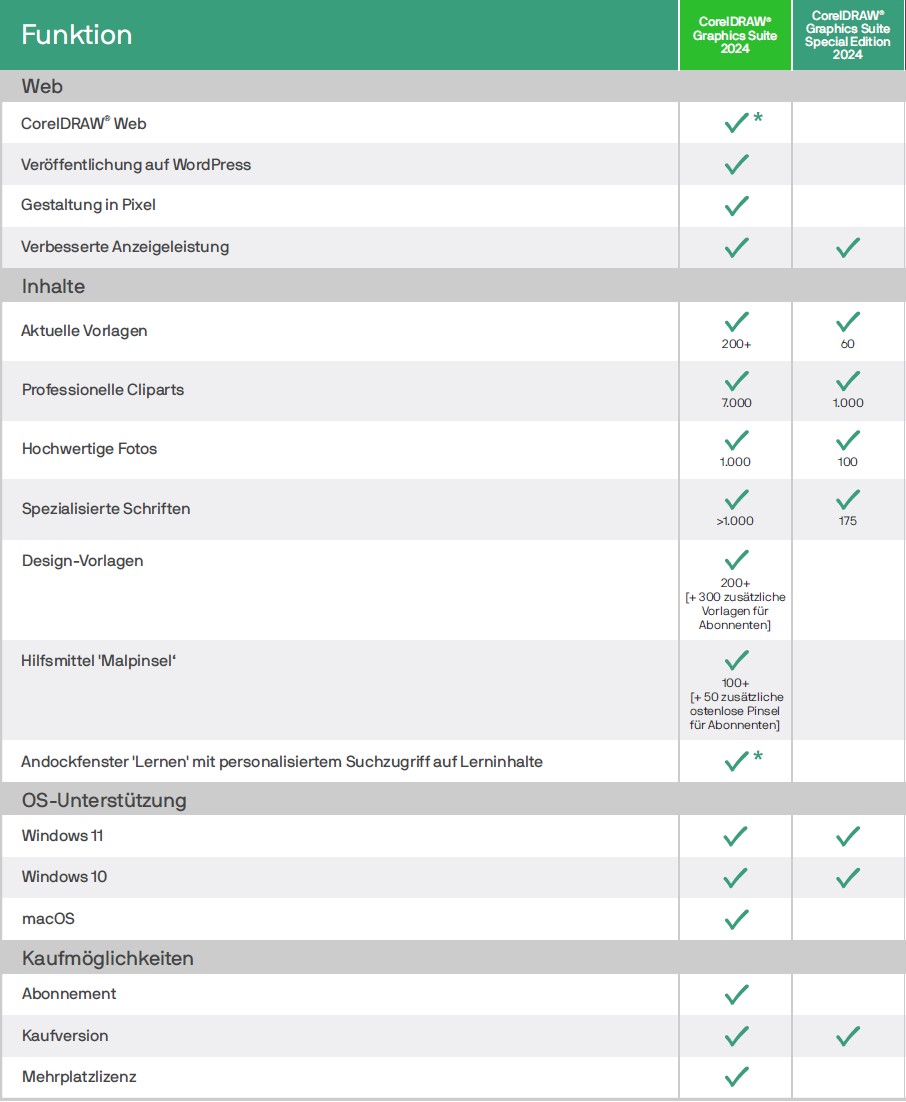
Task: Click the Abonnement row checkmark
Action: pyautogui.click(x=737, y=994)
